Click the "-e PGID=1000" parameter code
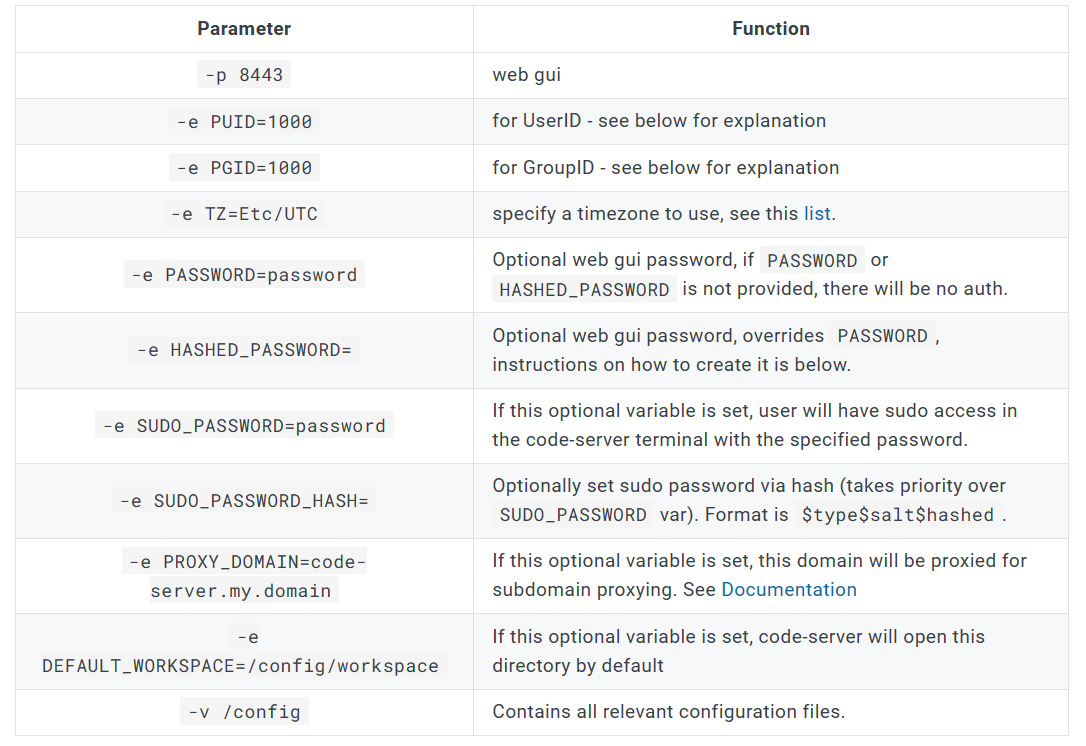 point(244,168)
